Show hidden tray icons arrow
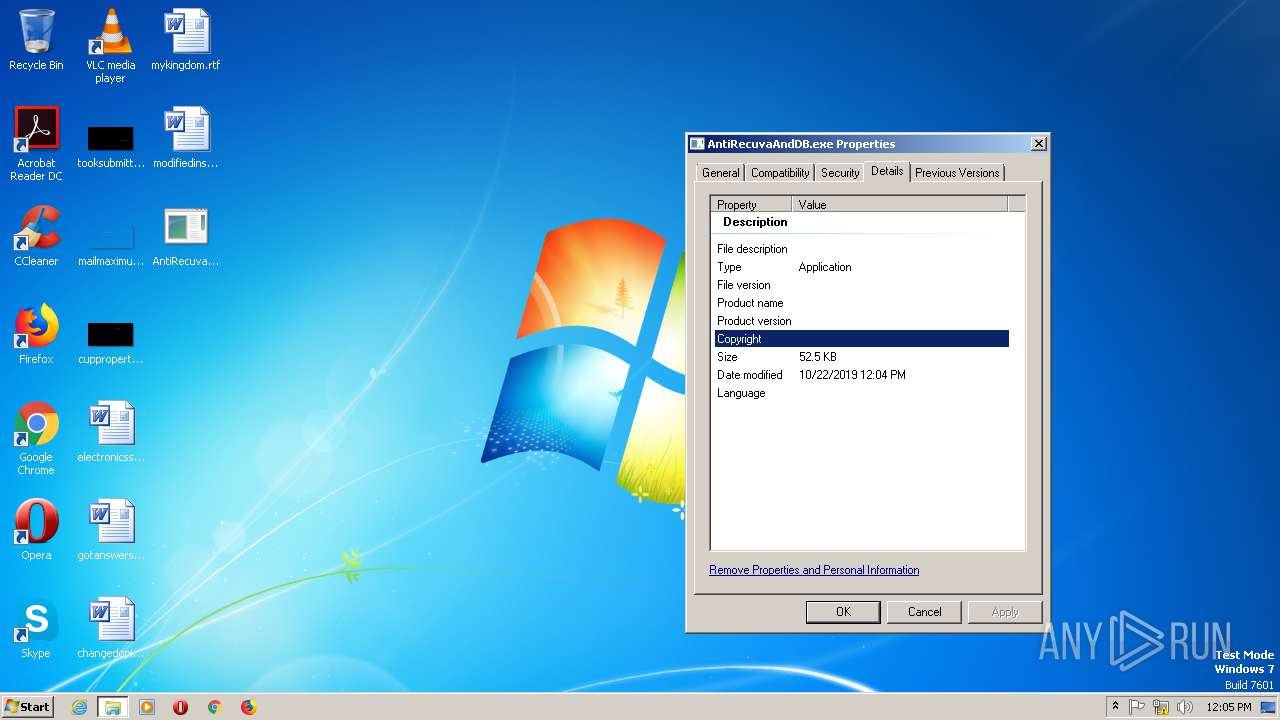Screen dimensions: 1280x720 pyautogui.click(x=1116, y=706)
